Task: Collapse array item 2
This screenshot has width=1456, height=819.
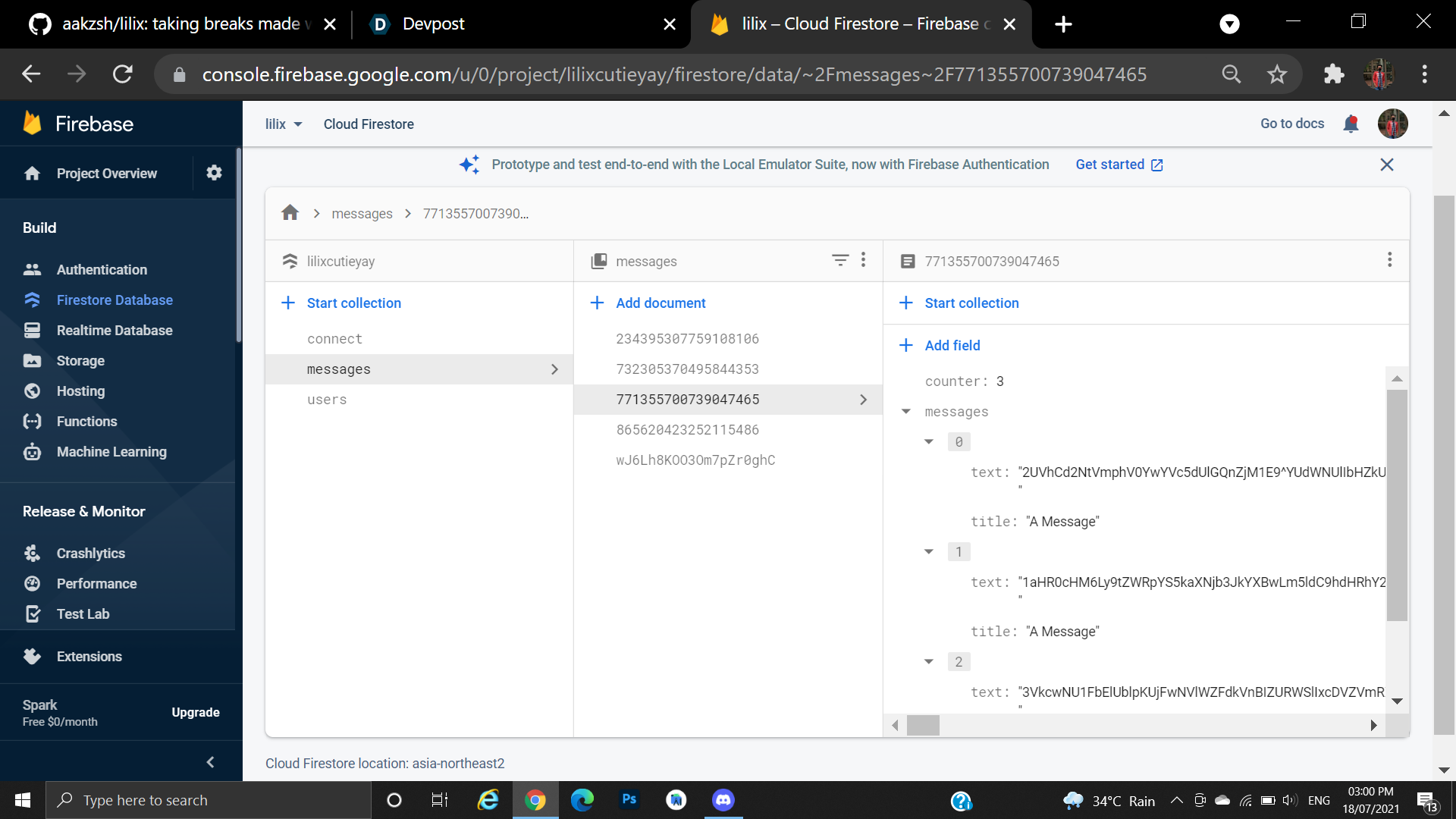Action: tap(929, 661)
